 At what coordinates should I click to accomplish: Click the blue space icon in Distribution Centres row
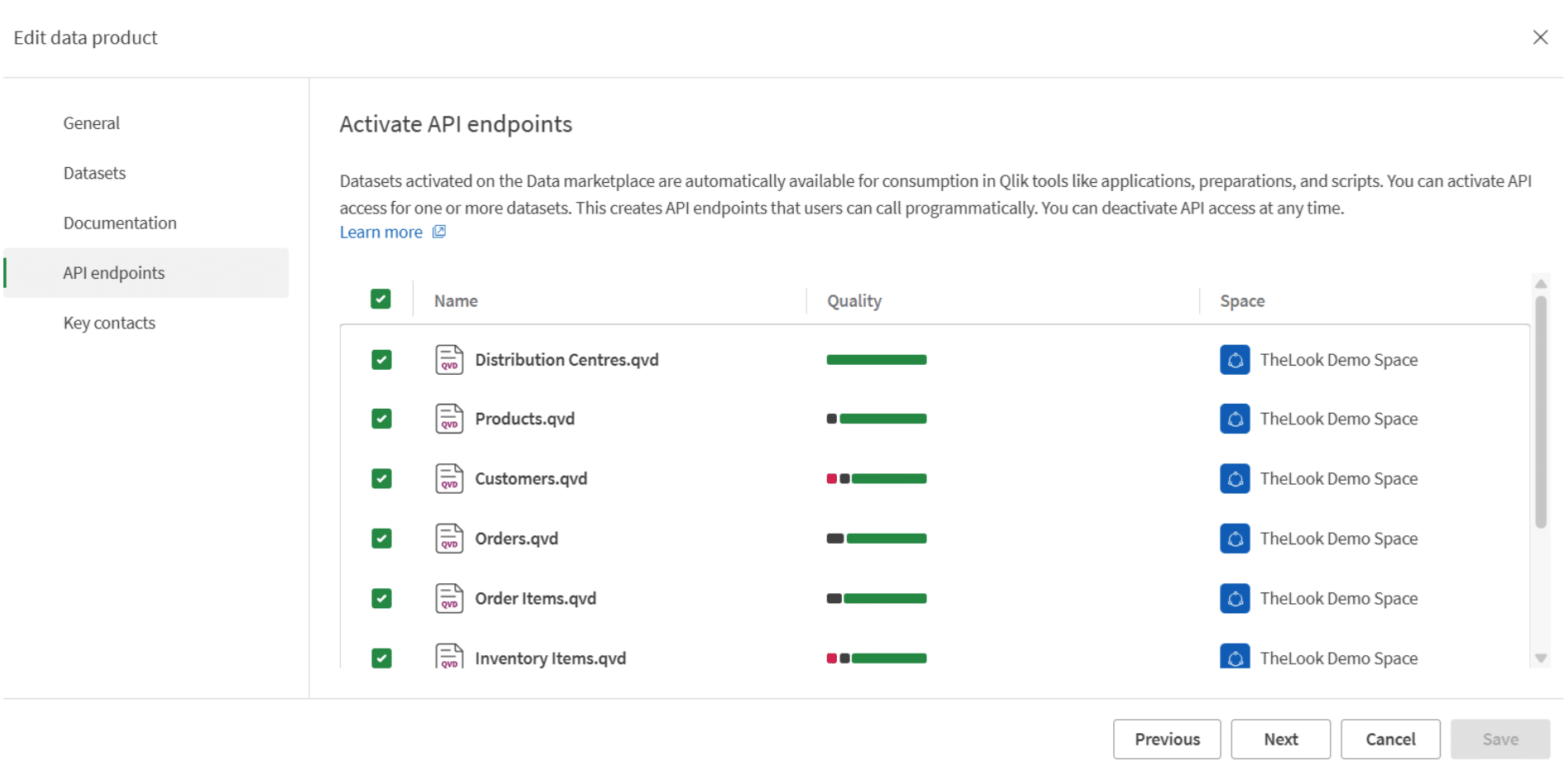[x=1234, y=360]
